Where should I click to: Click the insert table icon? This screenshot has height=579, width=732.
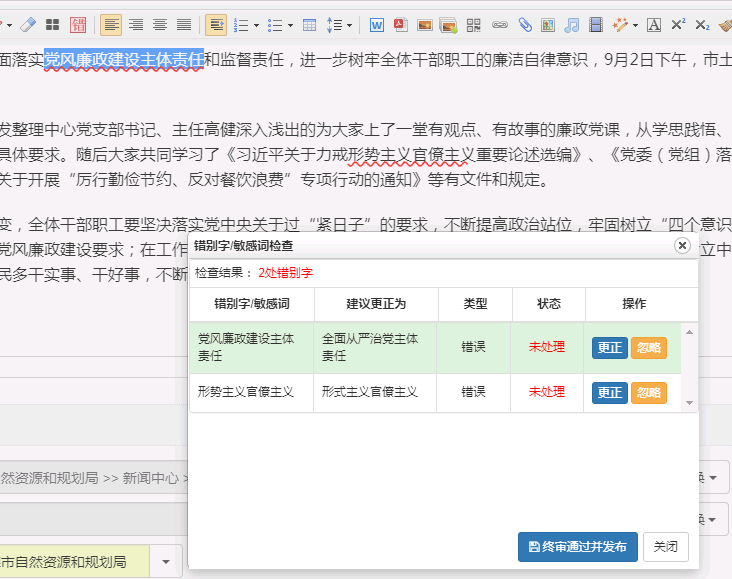pyautogui.click(x=309, y=24)
